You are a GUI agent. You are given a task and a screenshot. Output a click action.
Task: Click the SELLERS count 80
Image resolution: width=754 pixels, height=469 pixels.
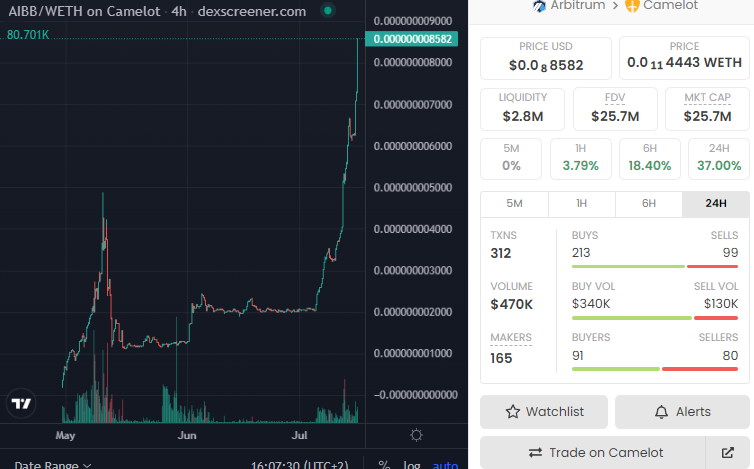tap(730, 355)
